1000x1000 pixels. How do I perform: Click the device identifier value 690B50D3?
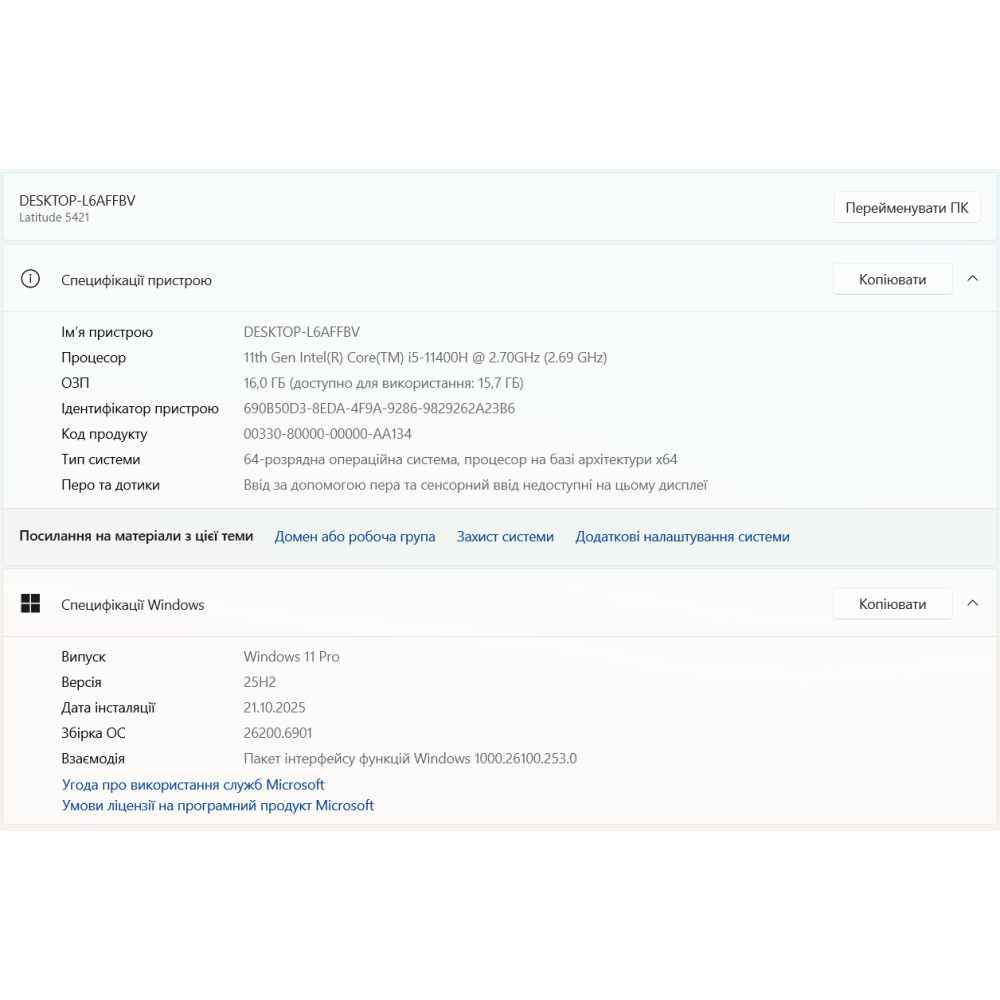[379, 409]
